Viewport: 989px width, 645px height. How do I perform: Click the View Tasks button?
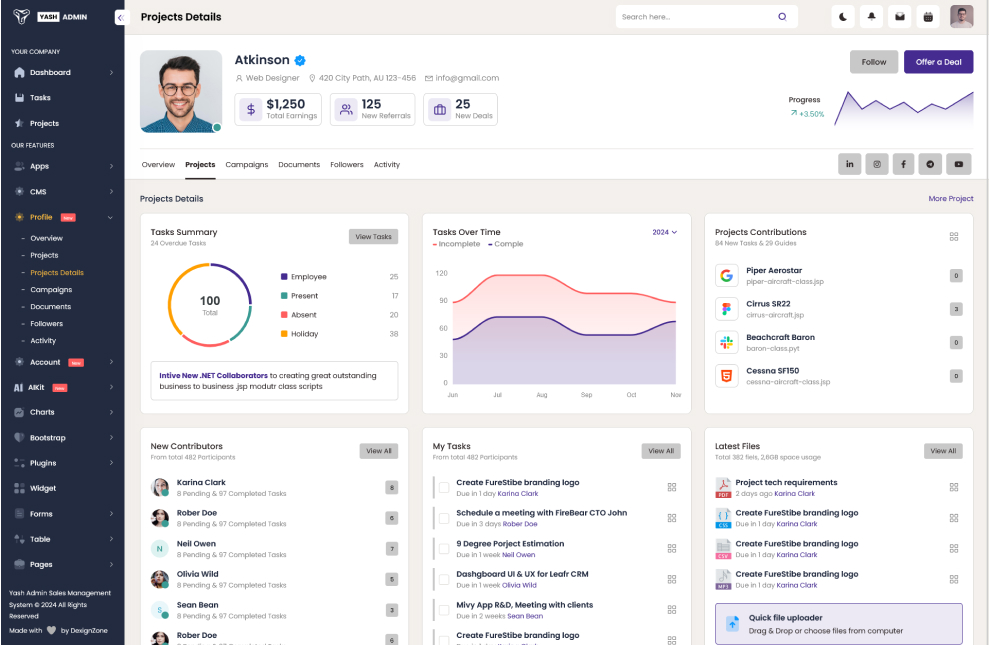tap(373, 236)
